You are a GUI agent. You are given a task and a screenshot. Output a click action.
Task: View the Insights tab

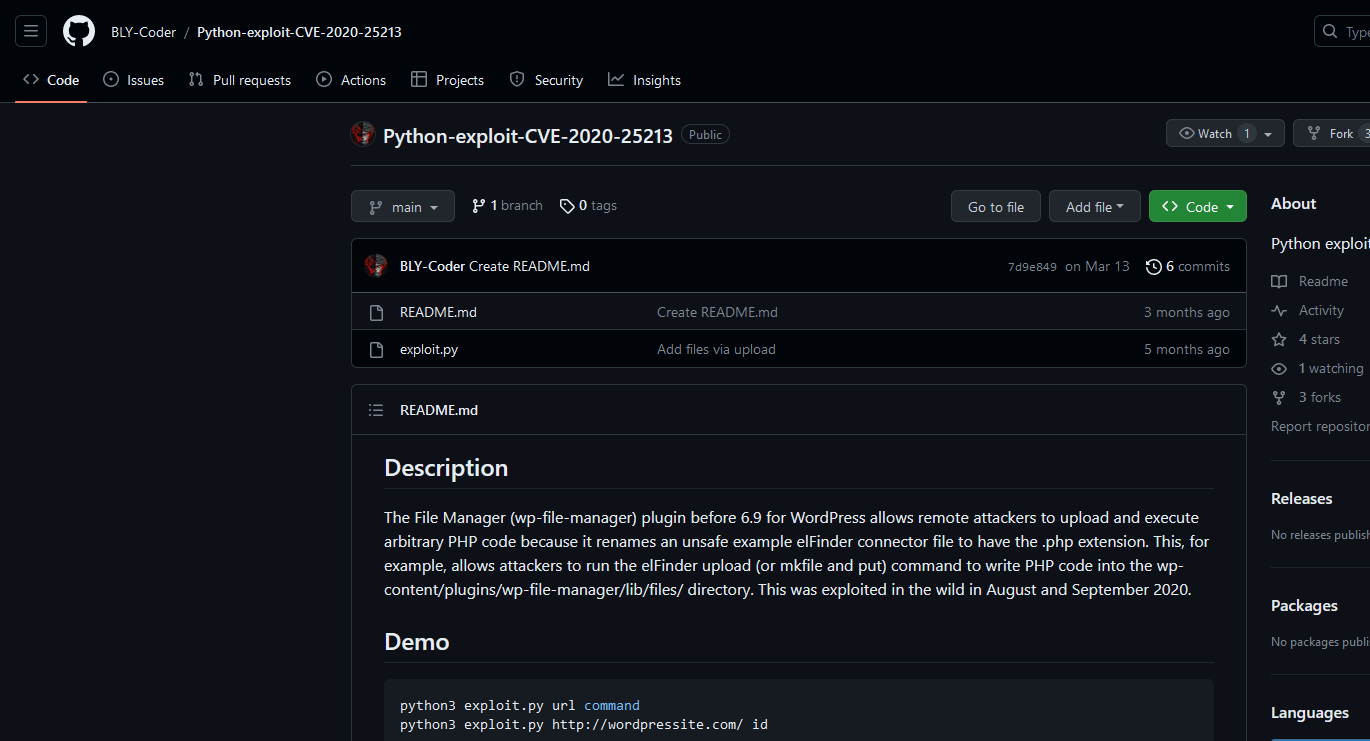coord(644,80)
